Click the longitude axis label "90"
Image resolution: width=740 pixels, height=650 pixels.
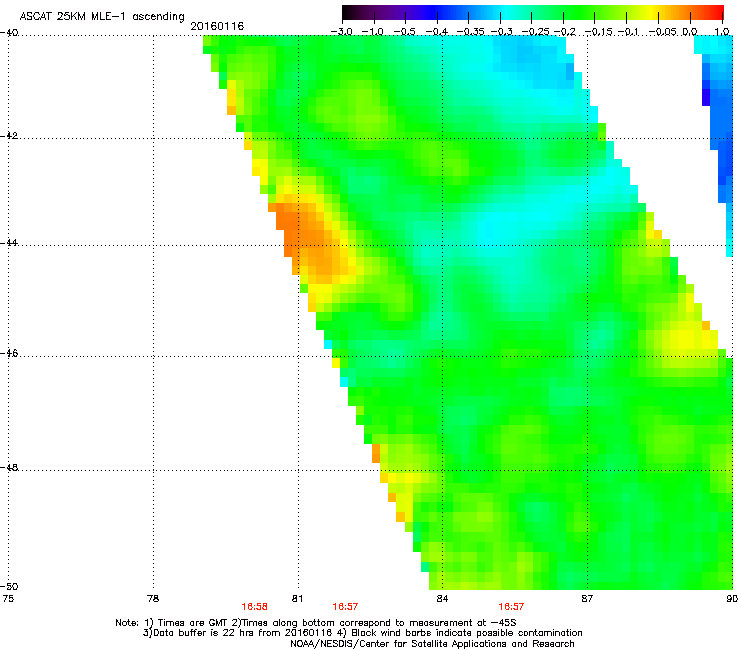732,599
